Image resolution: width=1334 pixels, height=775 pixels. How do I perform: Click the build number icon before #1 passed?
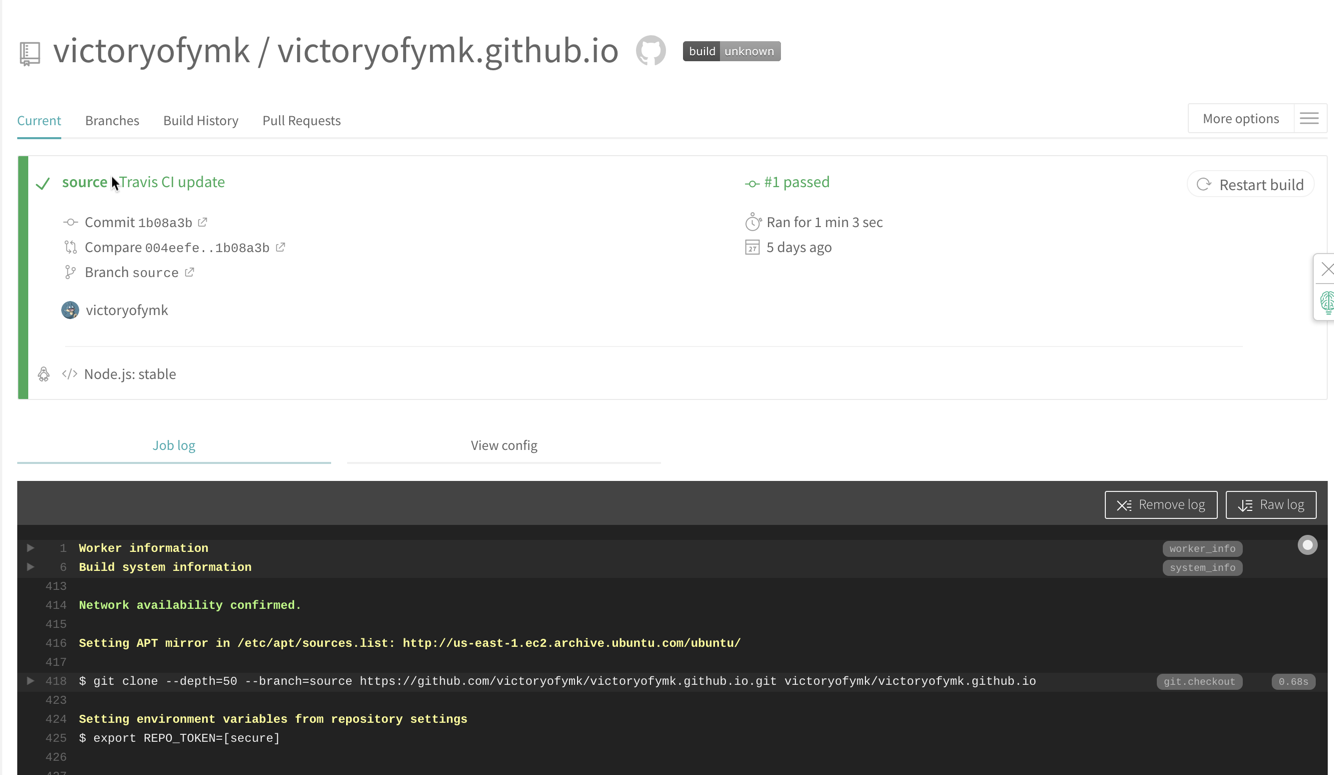click(752, 183)
